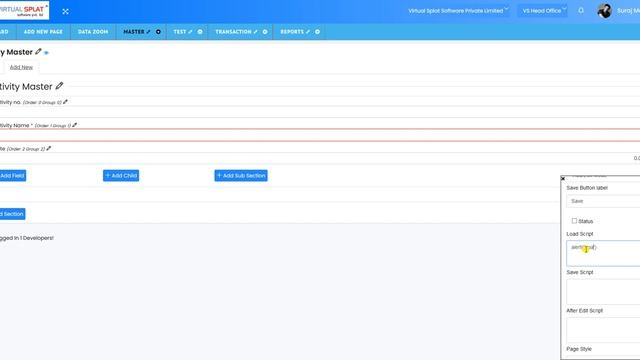Screen dimensions: 640x360
Task: Open the Virtual Splat Software Private Limited dropdown
Action: click(458, 11)
